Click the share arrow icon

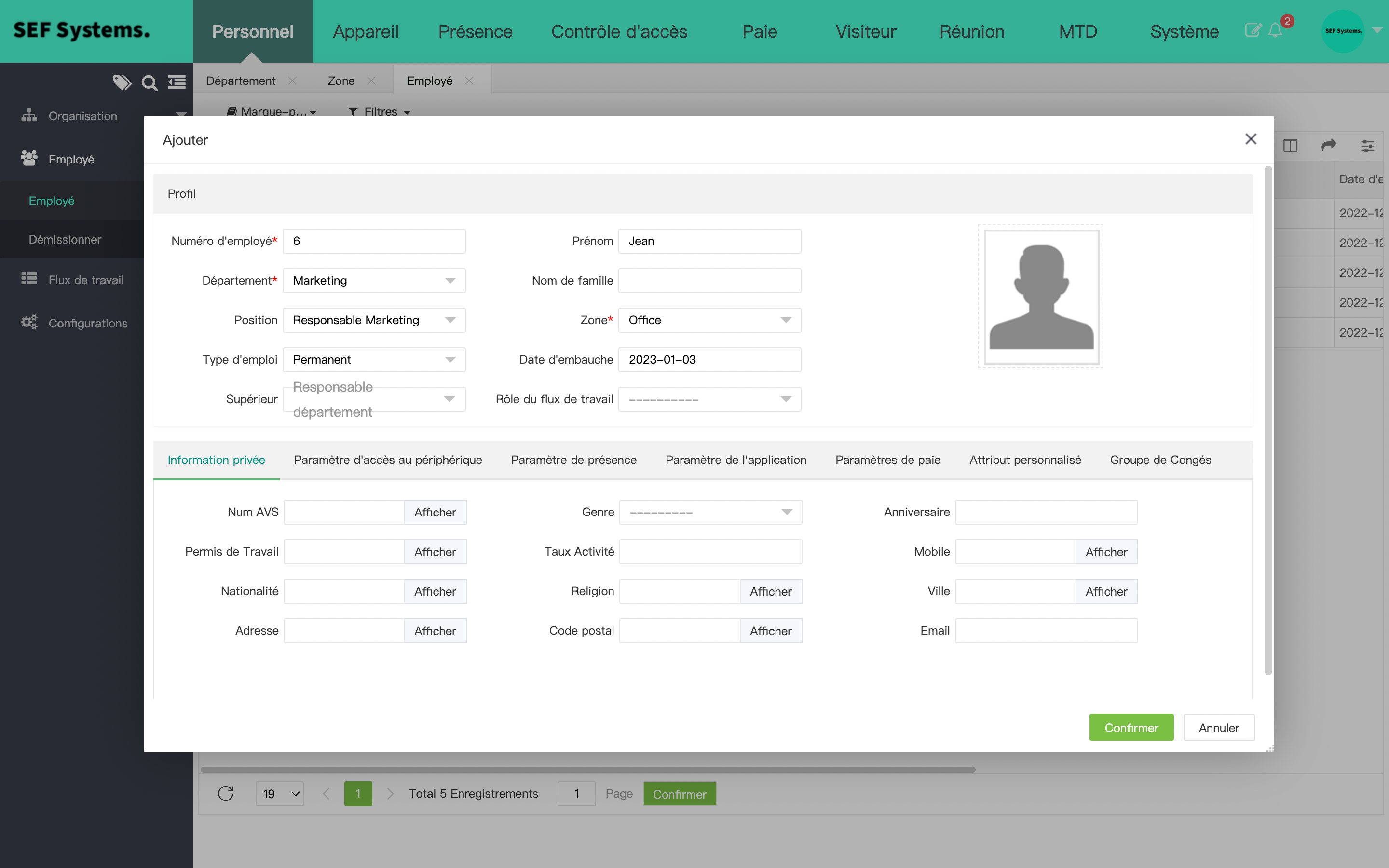pos(1329,146)
